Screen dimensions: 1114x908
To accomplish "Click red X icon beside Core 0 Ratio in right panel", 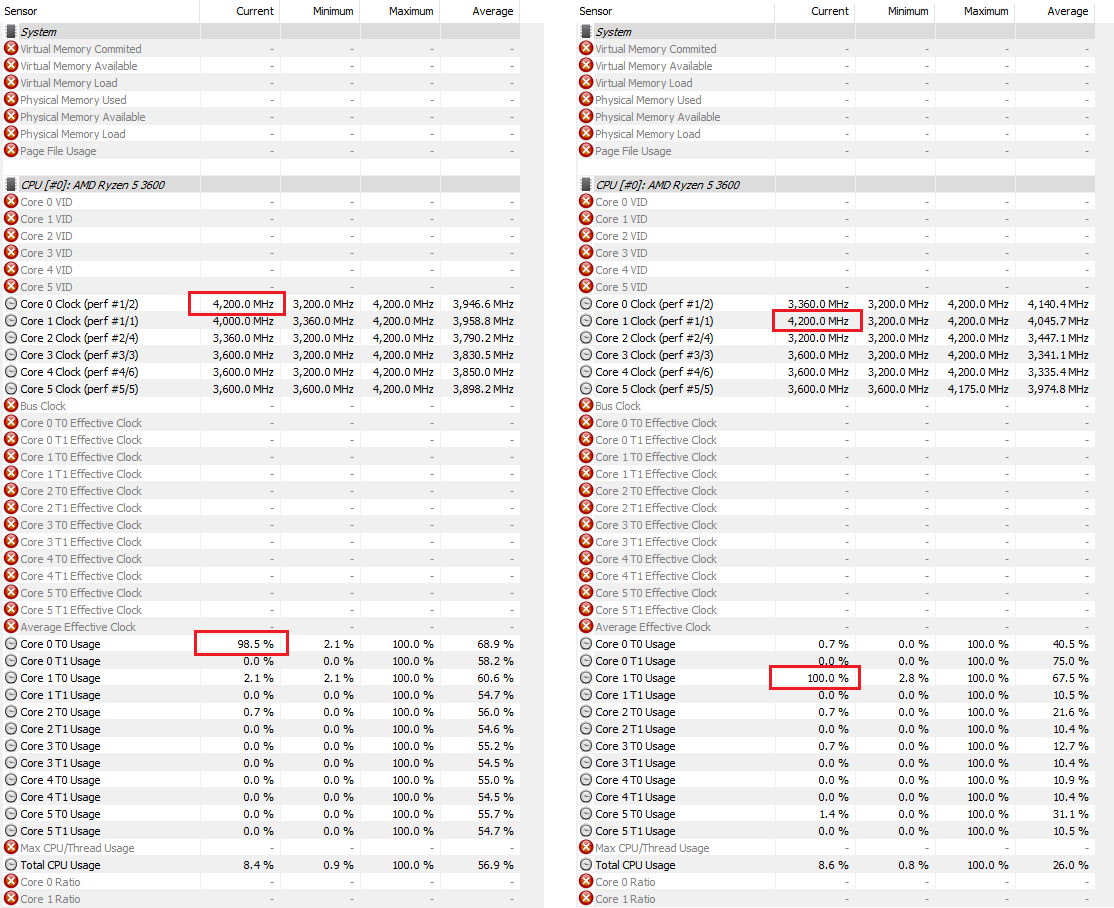I will [586, 882].
